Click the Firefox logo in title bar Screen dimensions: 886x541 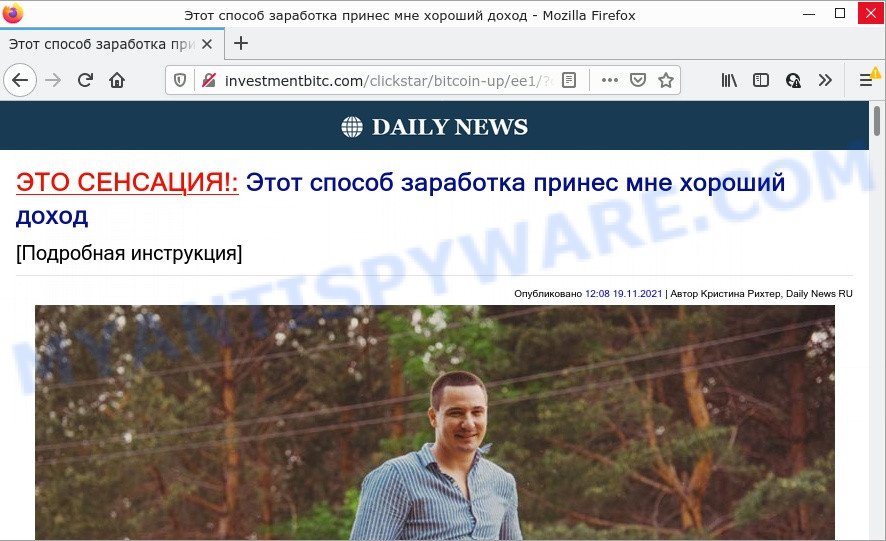[12, 14]
